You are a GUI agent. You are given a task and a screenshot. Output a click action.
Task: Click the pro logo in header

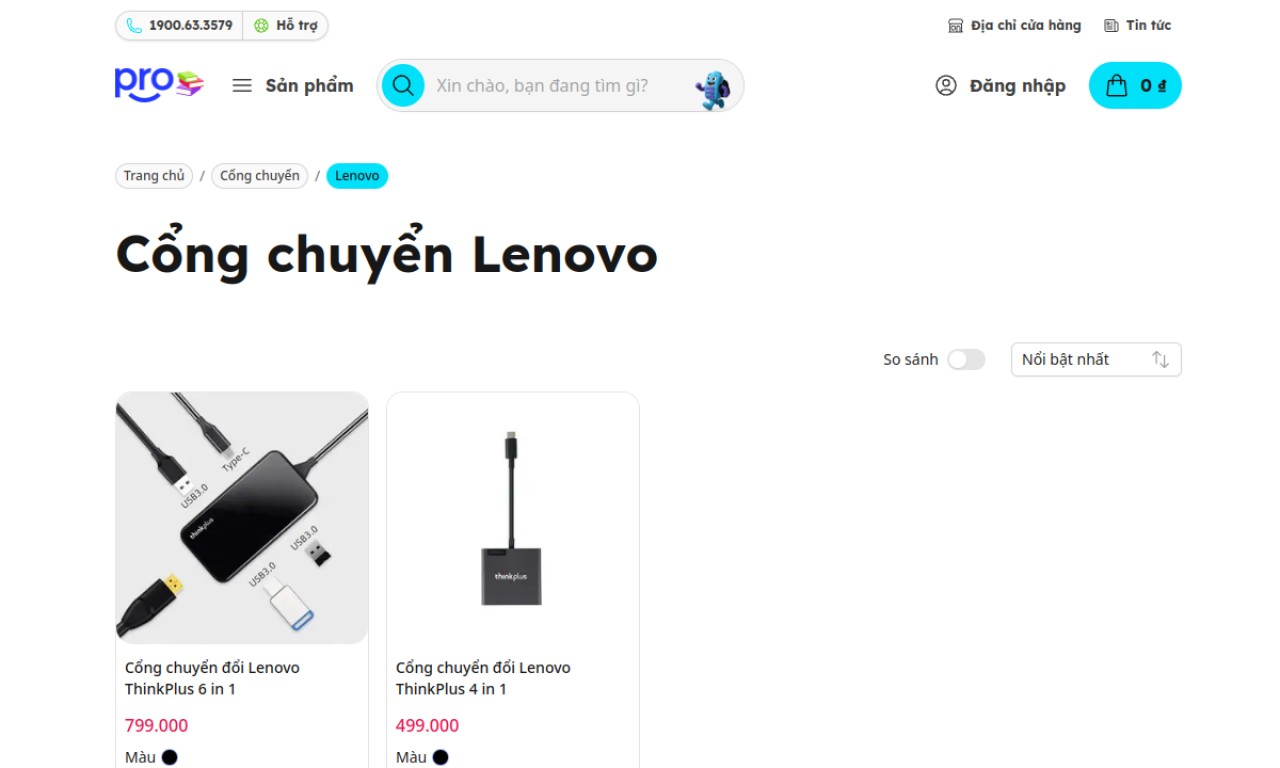point(159,85)
